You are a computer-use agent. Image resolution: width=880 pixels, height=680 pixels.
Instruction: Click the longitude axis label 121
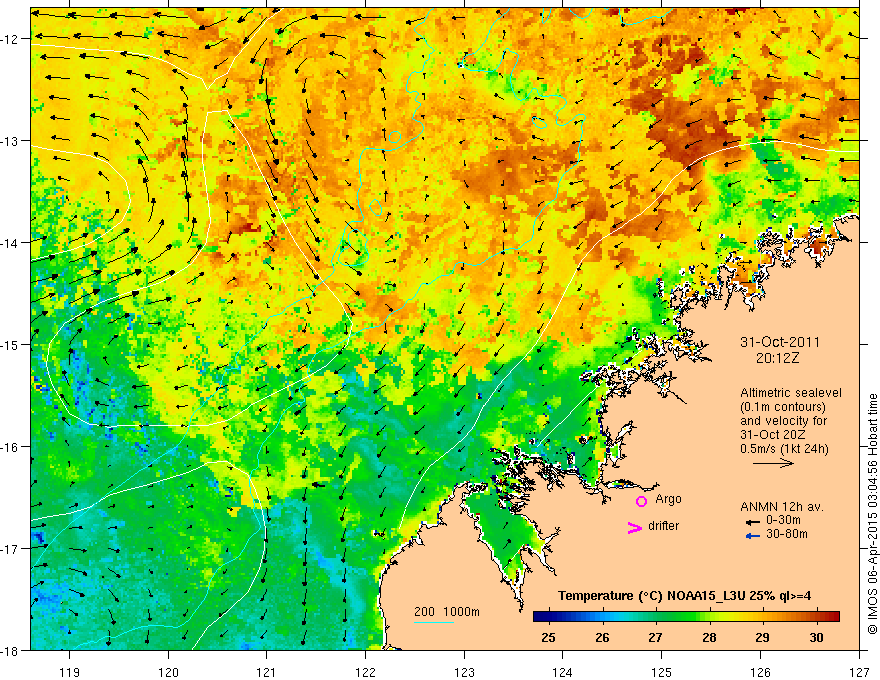(x=267, y=673)
